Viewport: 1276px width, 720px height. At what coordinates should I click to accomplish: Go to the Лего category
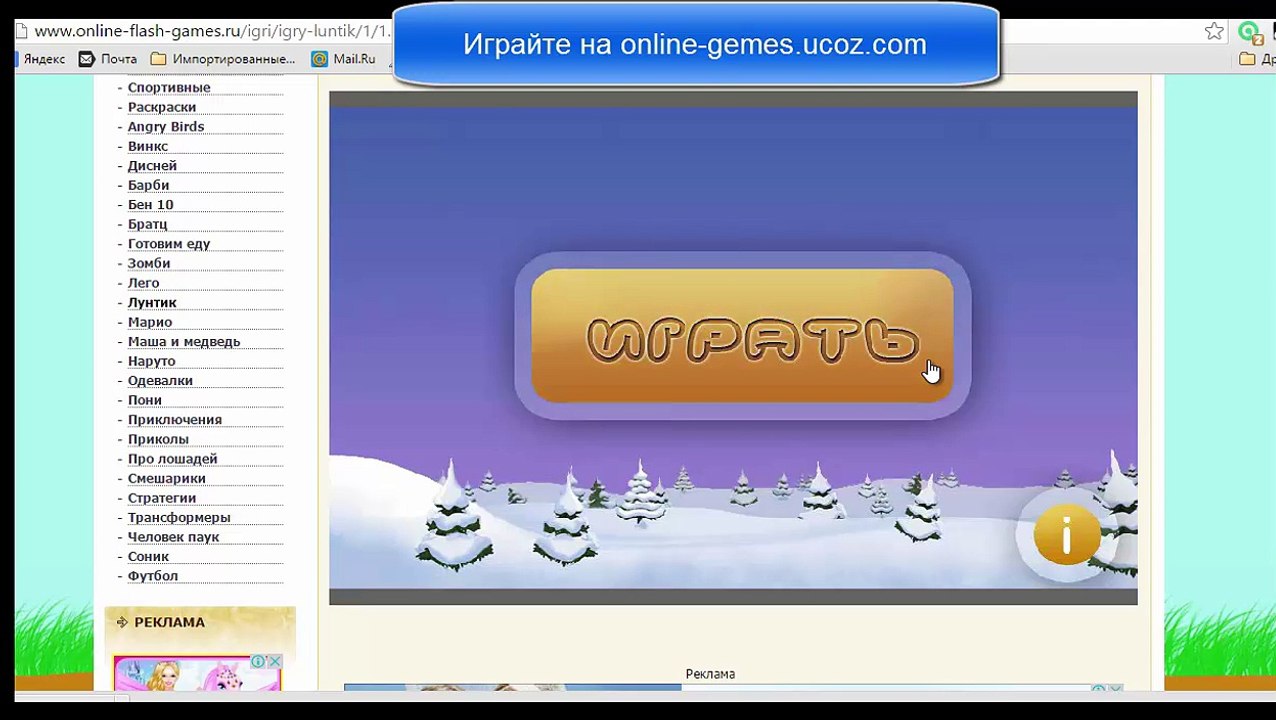pos(143,283)
